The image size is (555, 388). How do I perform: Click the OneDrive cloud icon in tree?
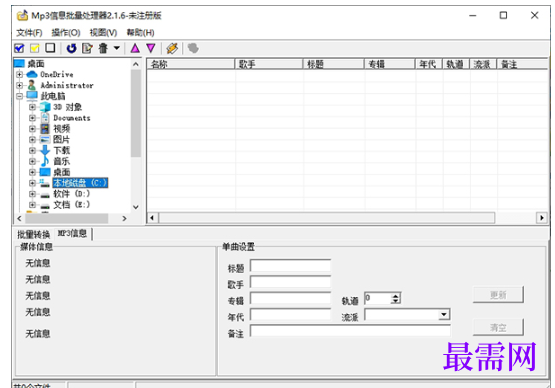[x=32, y=74]
